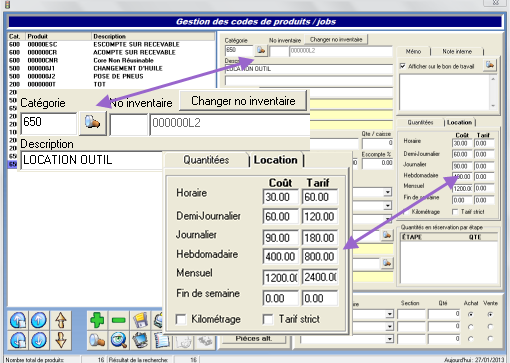
Task: Open the magnified Quantitées tab
Action: click(x=206, y=160)
